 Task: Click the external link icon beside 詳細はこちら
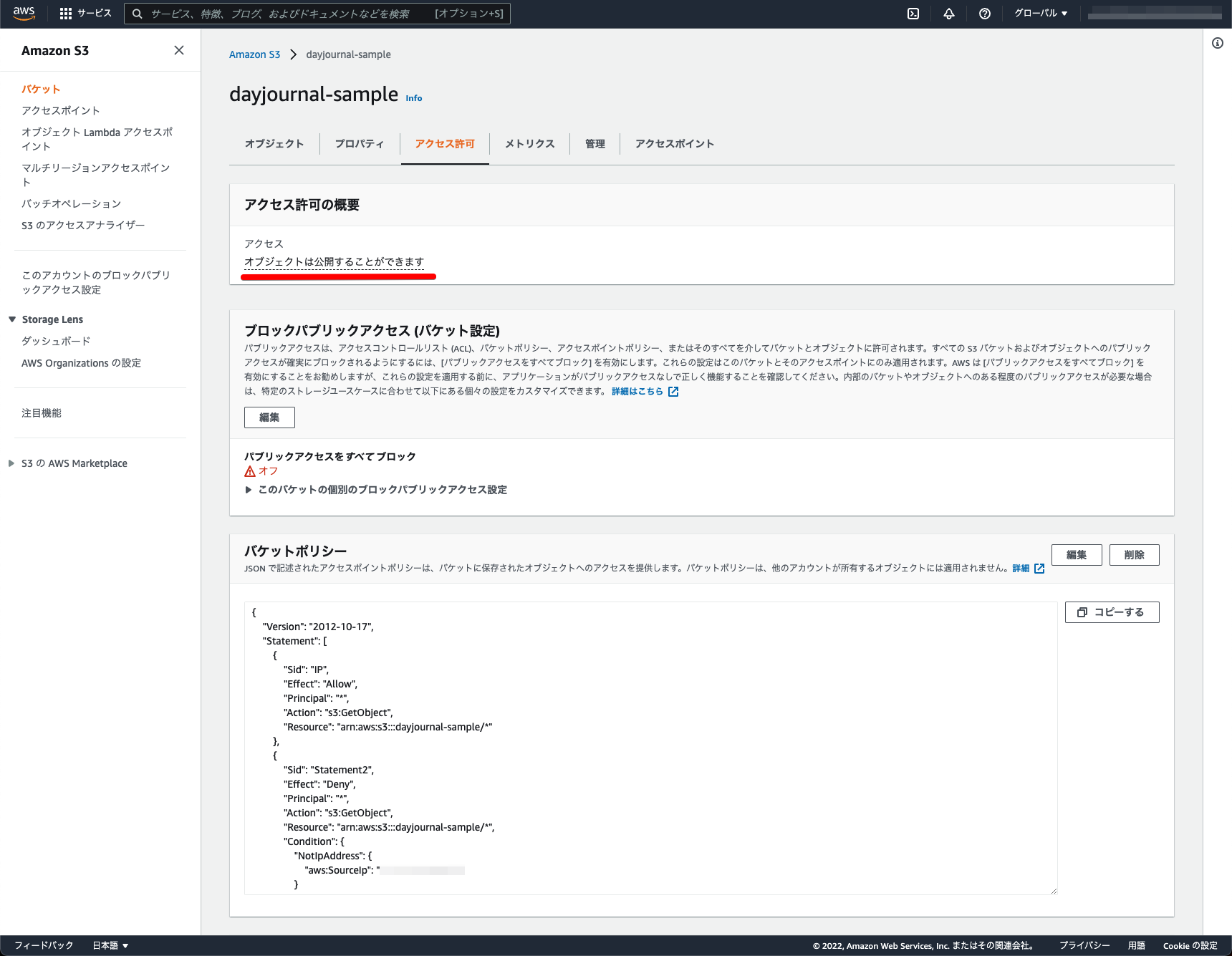click(x=673, y=392)
